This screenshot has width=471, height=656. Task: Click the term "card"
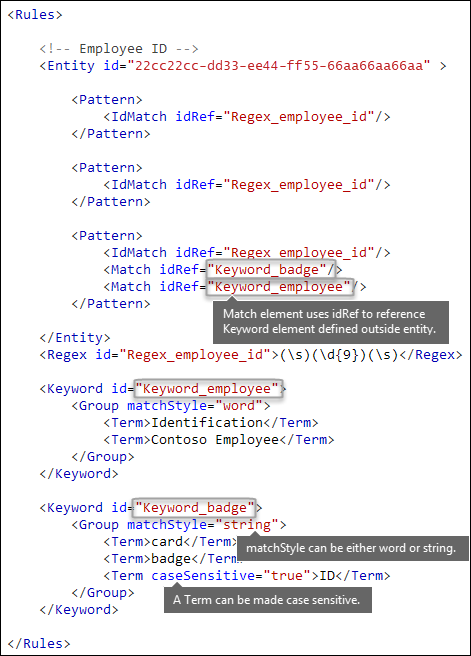pos(167,541)
